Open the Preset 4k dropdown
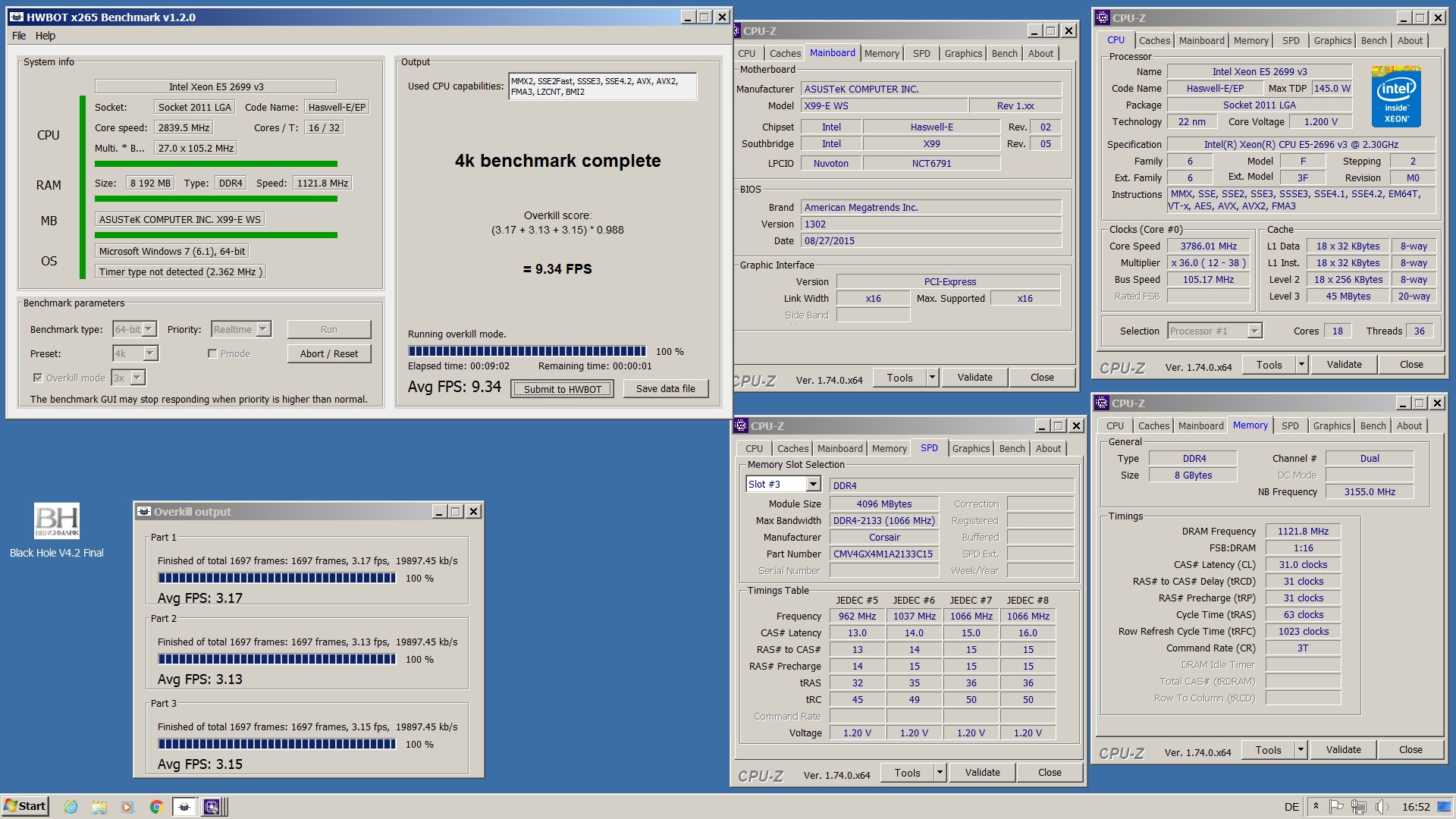The width and height of the screenshot is (1456, 819). click(x=135, y=353)
